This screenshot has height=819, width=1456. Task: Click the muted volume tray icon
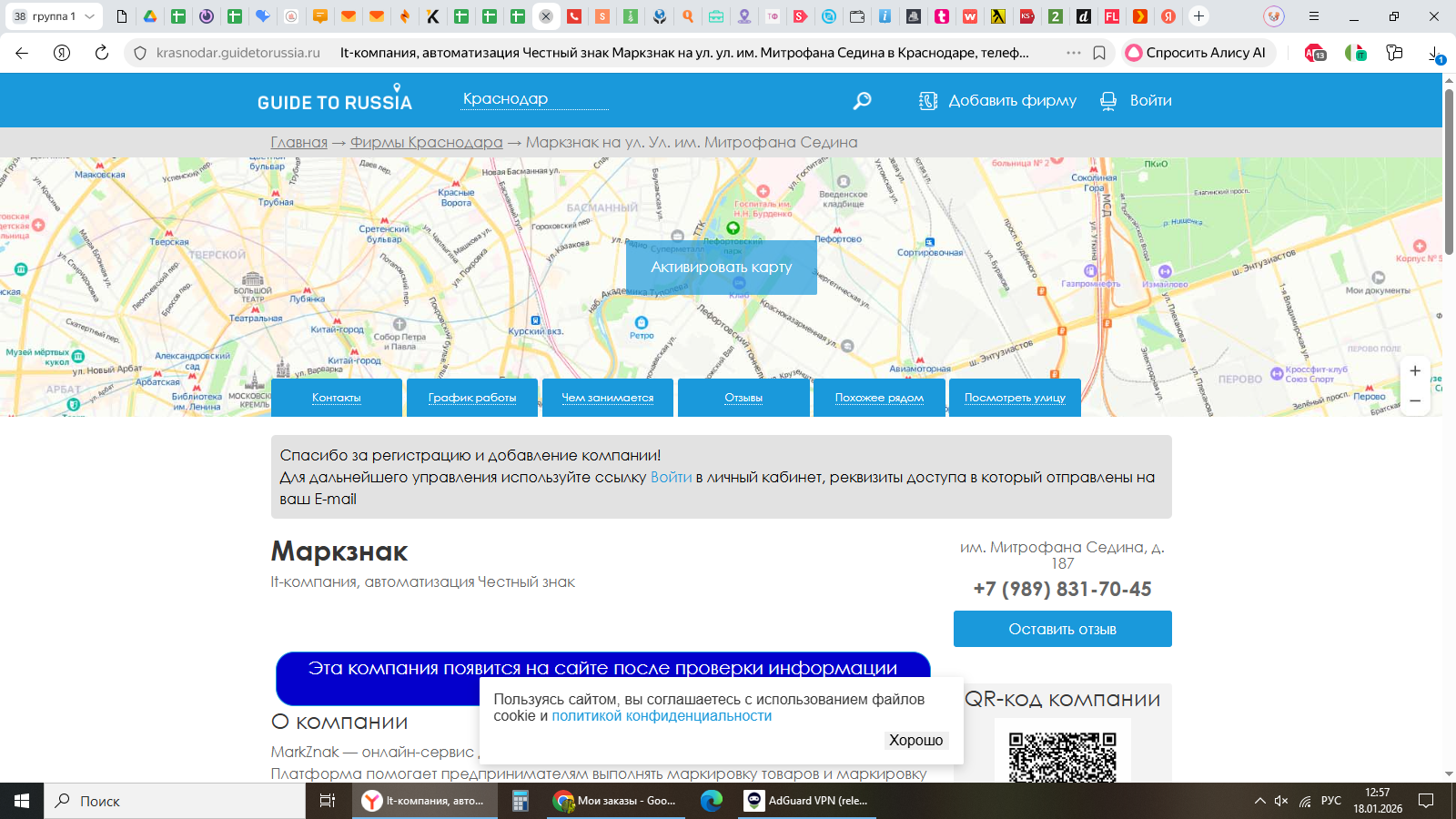pos(1281,801)
